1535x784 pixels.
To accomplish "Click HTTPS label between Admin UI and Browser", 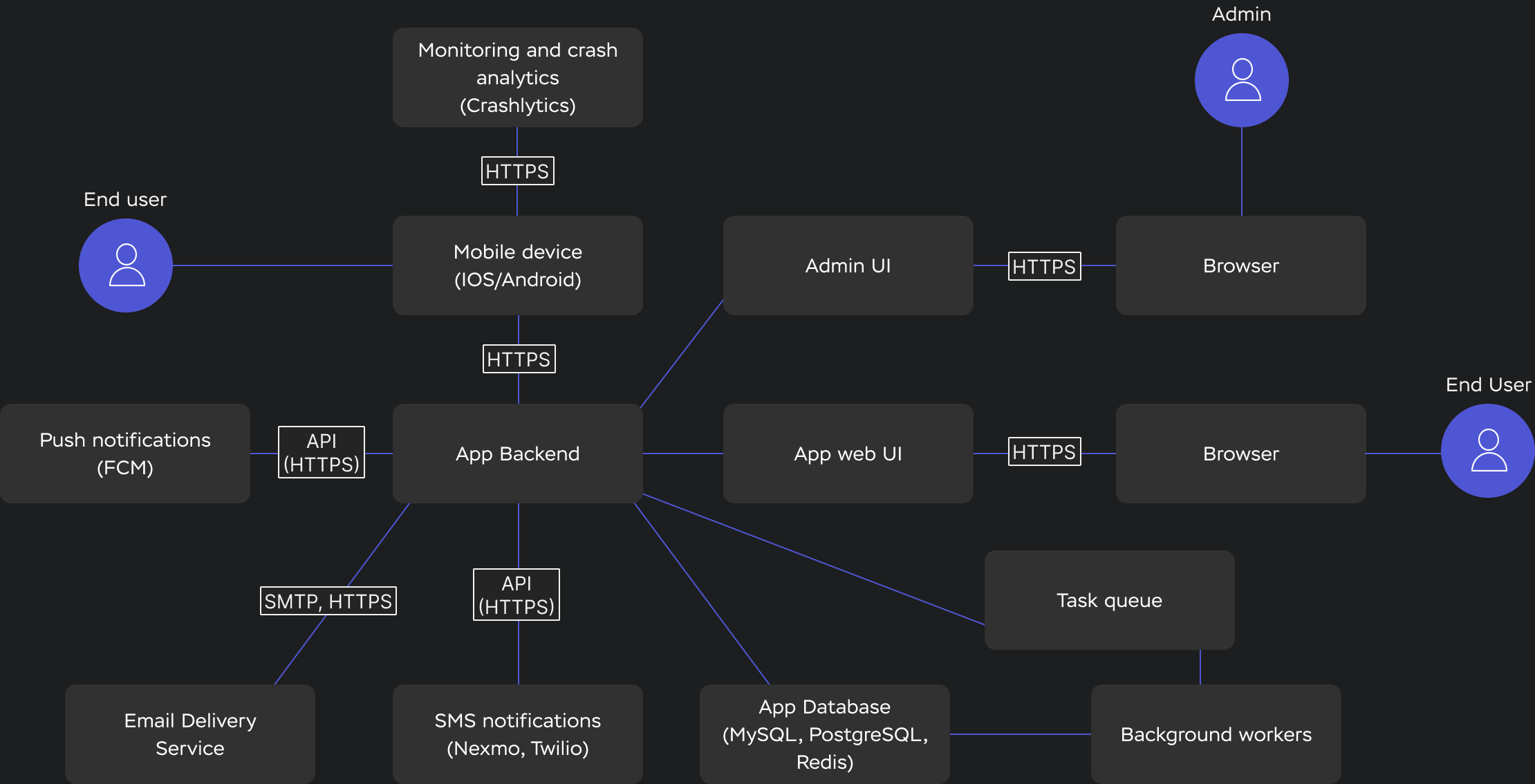I will pos(1044,266).
